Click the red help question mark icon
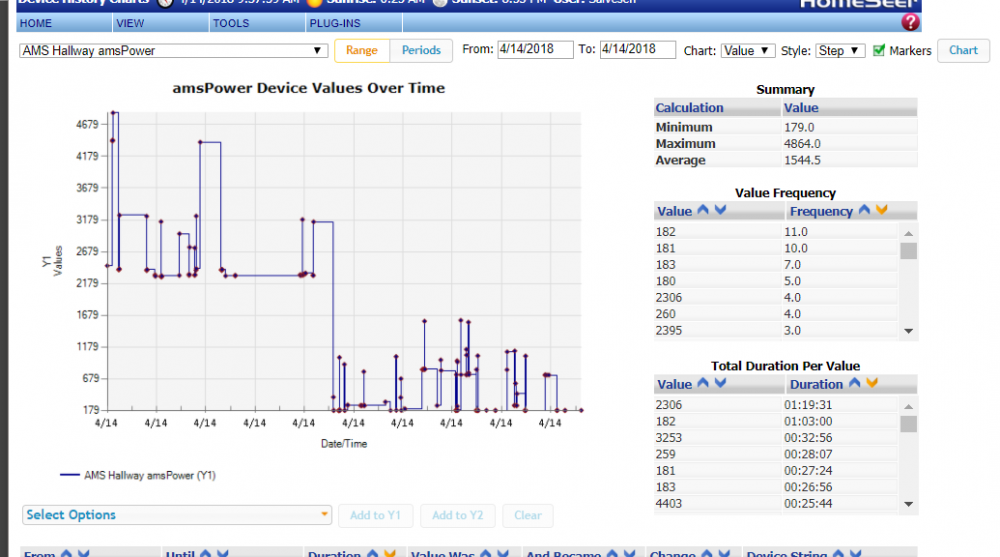This screenshot has width=1000, height=557. click(x=910, y=22)
